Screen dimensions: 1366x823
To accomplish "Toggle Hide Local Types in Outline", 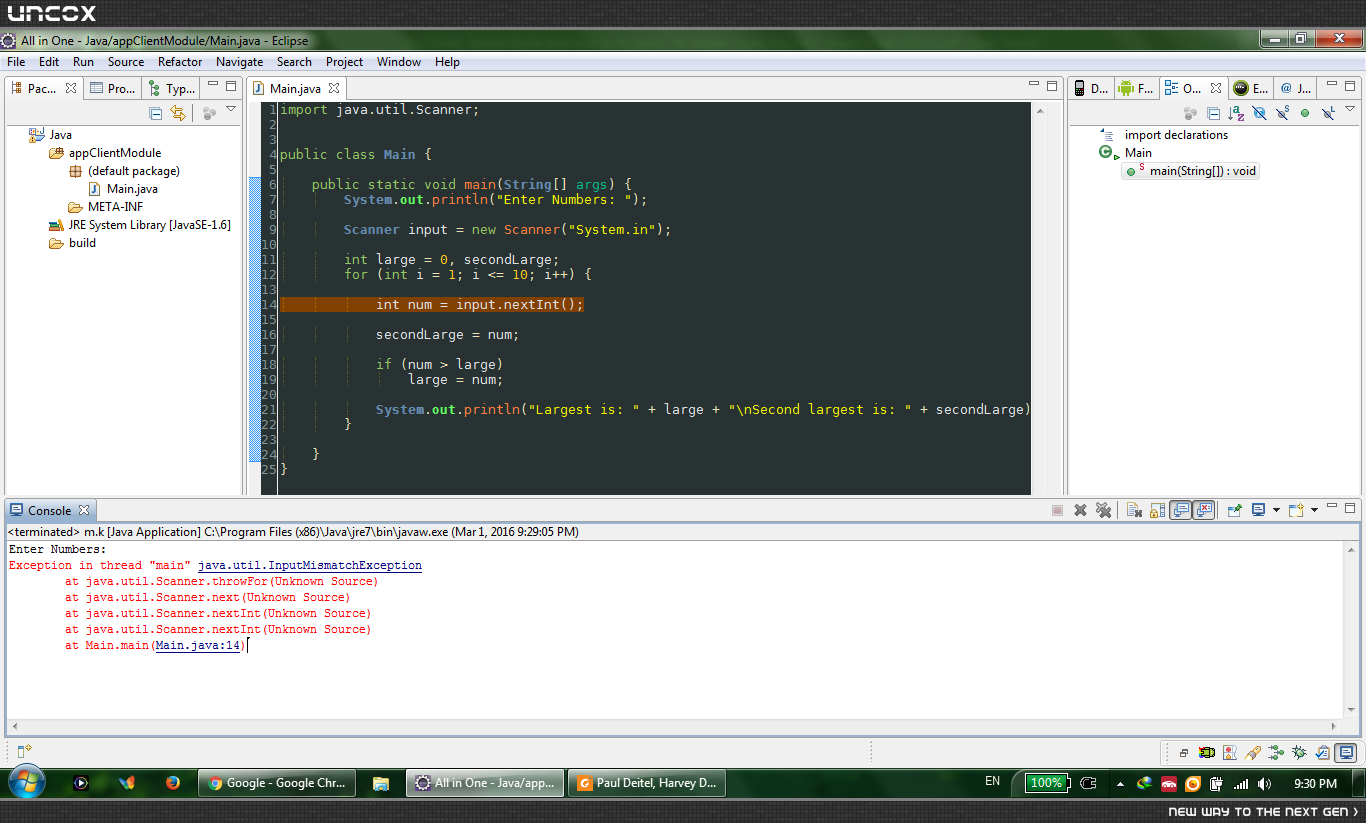I will click(x=1328, y=113).
